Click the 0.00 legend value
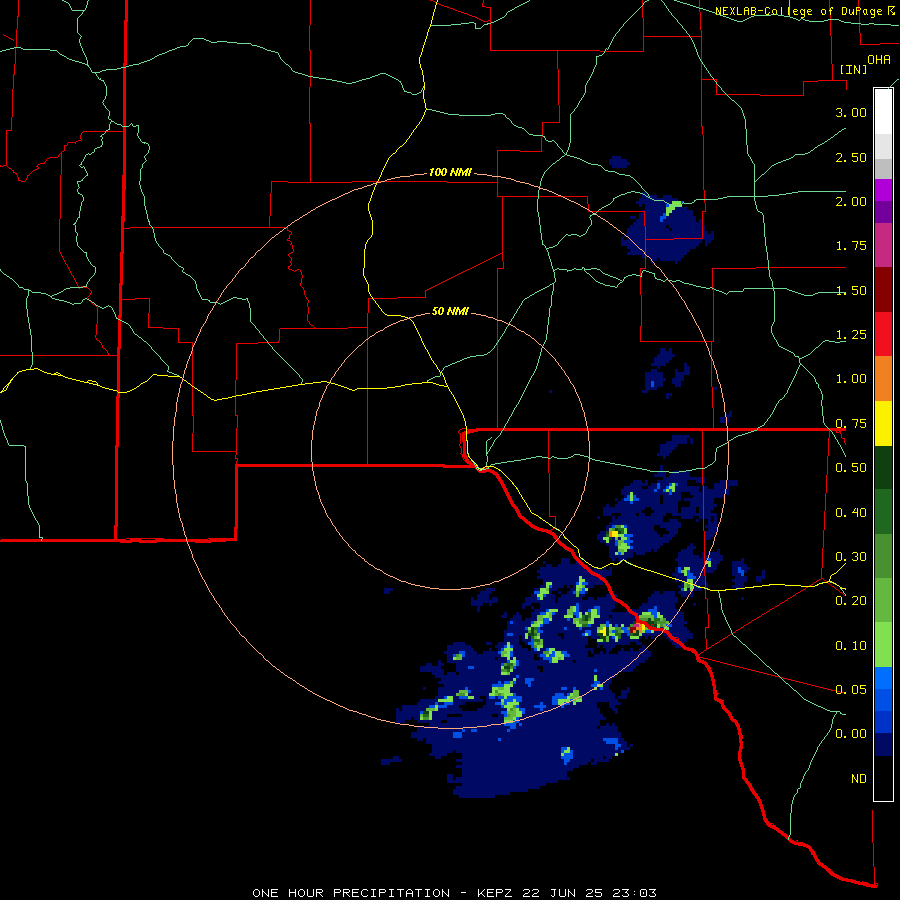Image resolution: width=900 pixels, height=900 pixels. click(x=851, y=734)
